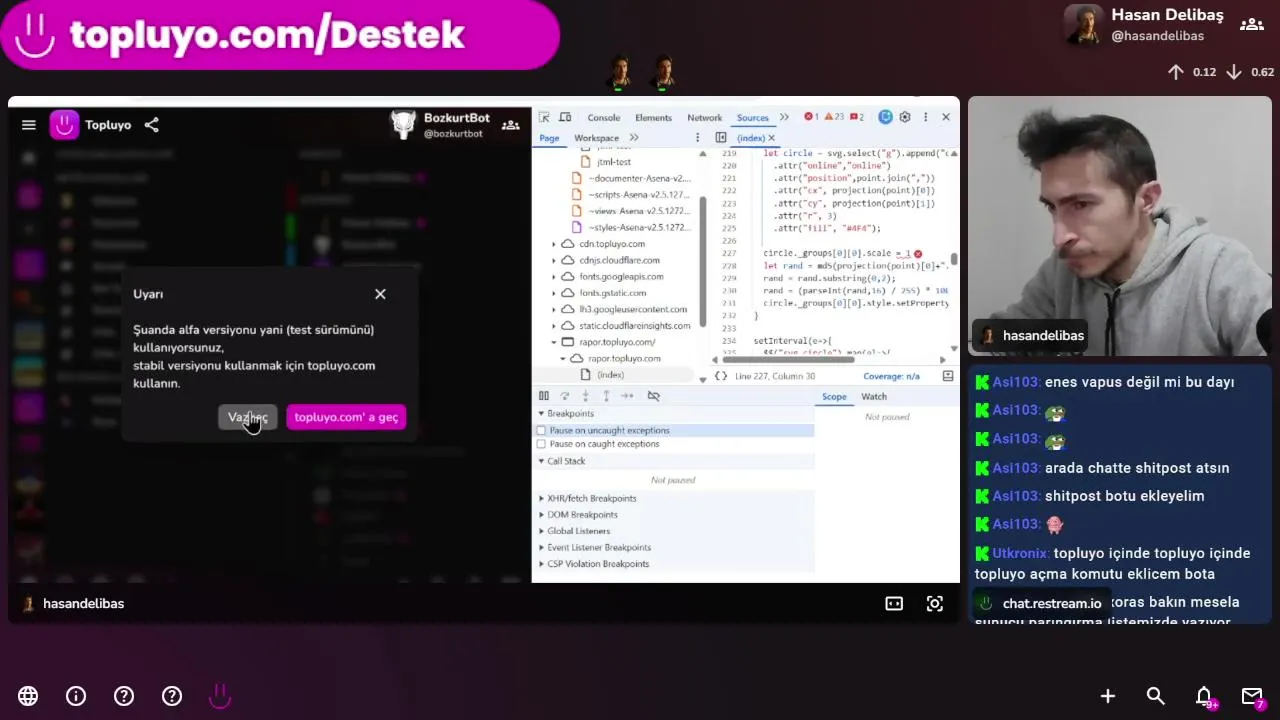This screenshot has height=720, width=1280.
Task: Open the members icon beside BozkurtBot
Action: (510, 125)
